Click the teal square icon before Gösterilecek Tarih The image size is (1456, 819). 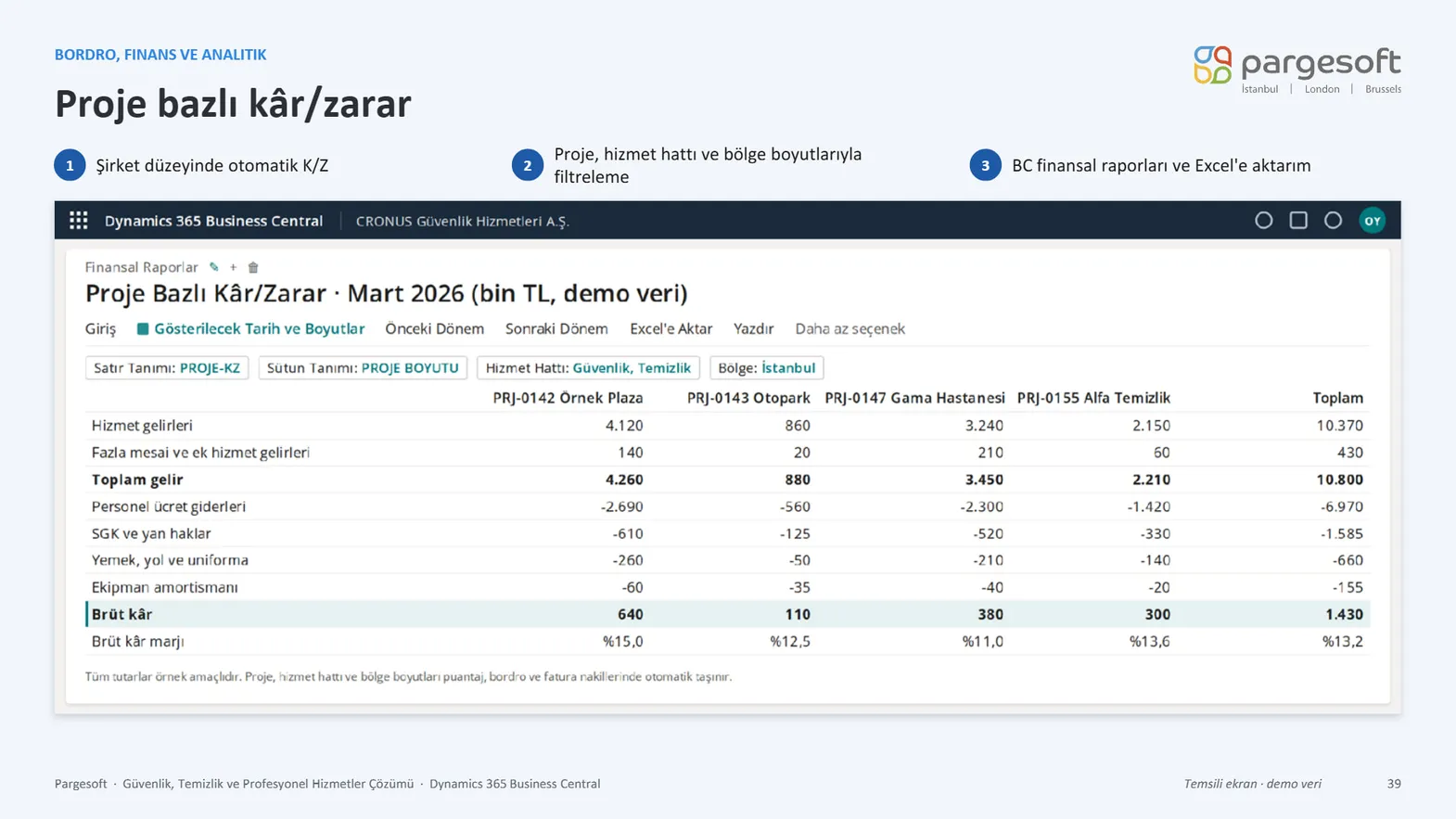143,328
